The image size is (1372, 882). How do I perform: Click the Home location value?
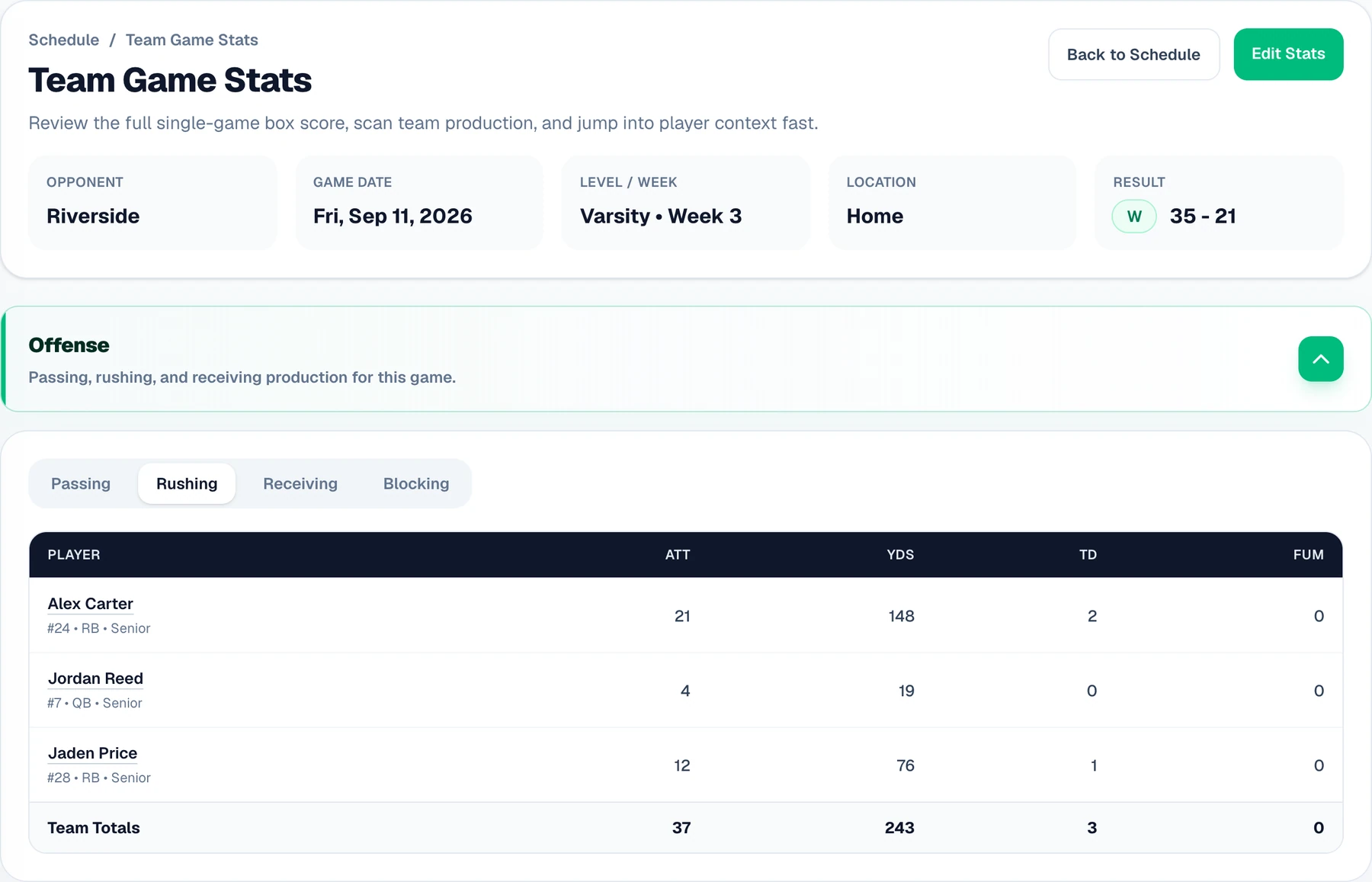coord(875,216)
